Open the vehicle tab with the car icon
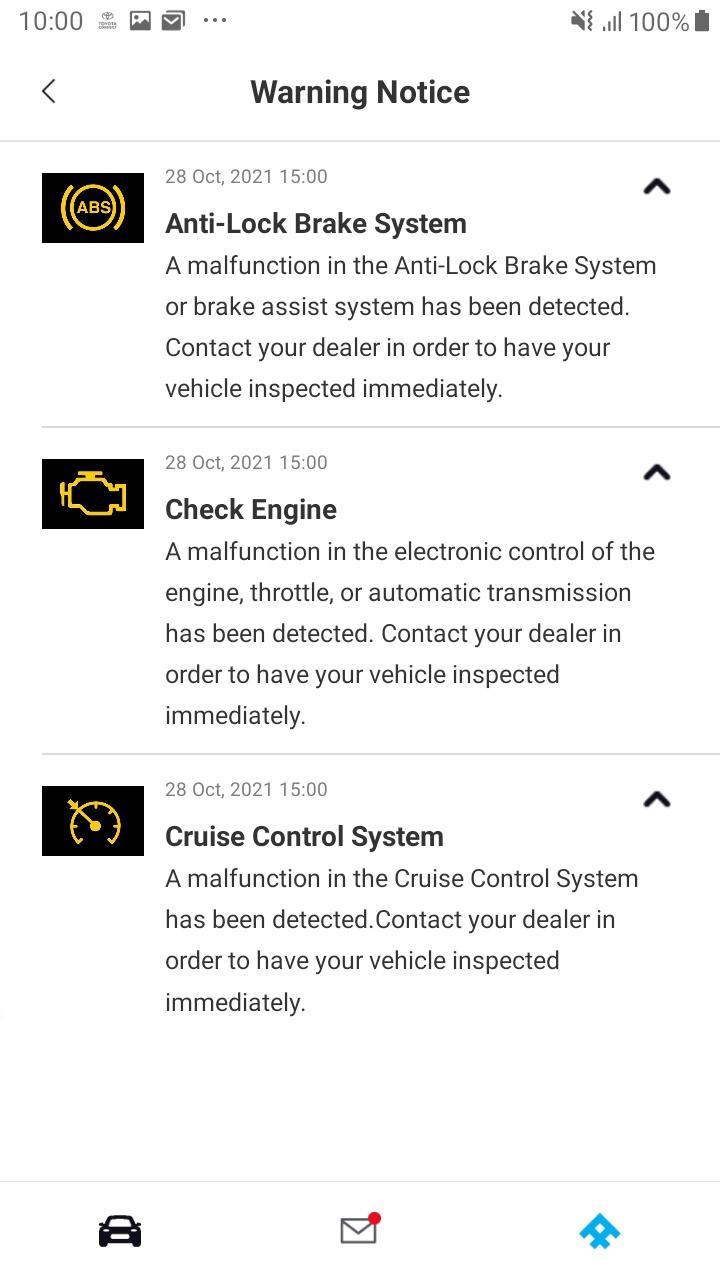The image size is (720, 1280). pos(119,1231)
